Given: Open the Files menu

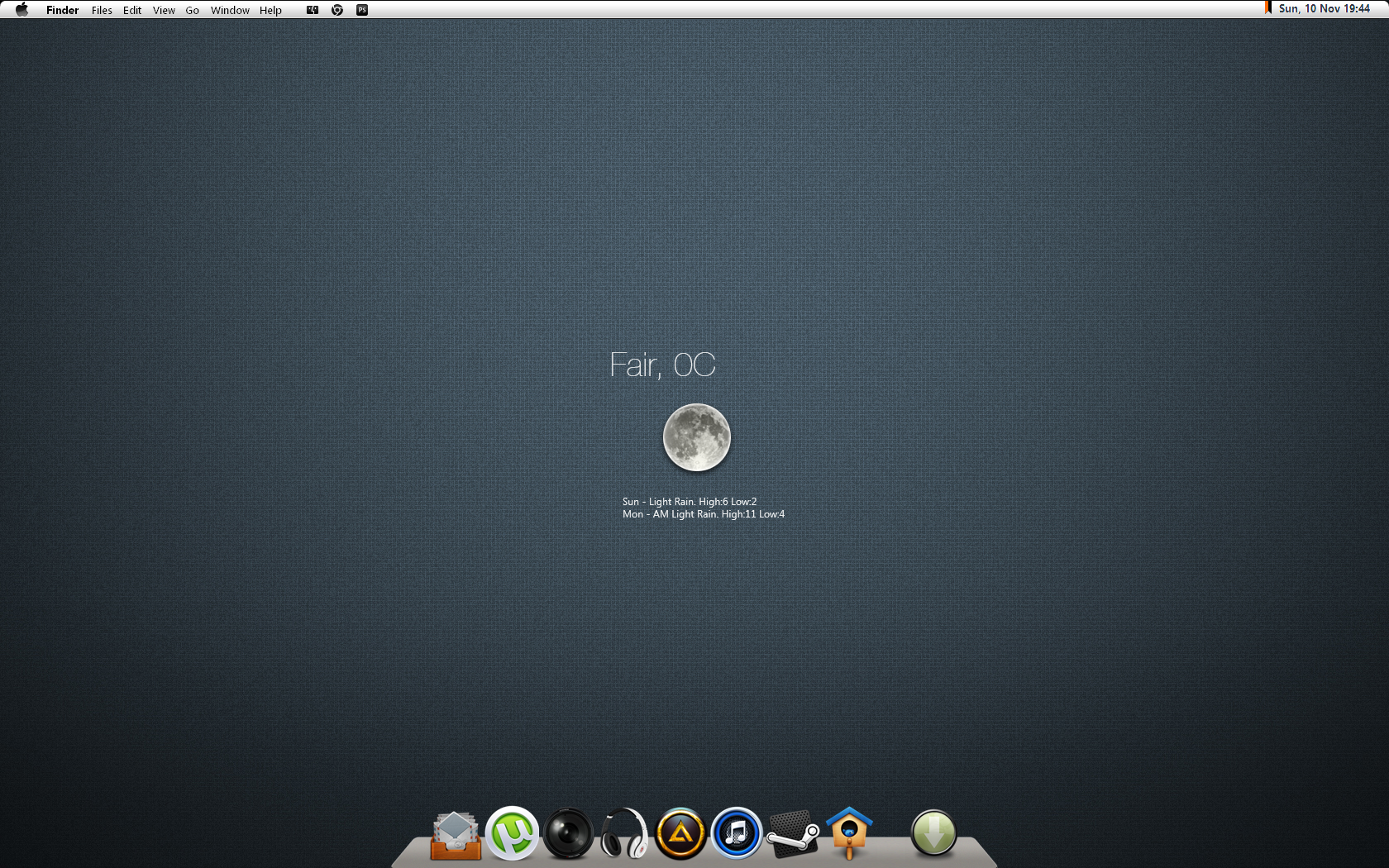Looking at the screenshot, I should coord(102,10).
